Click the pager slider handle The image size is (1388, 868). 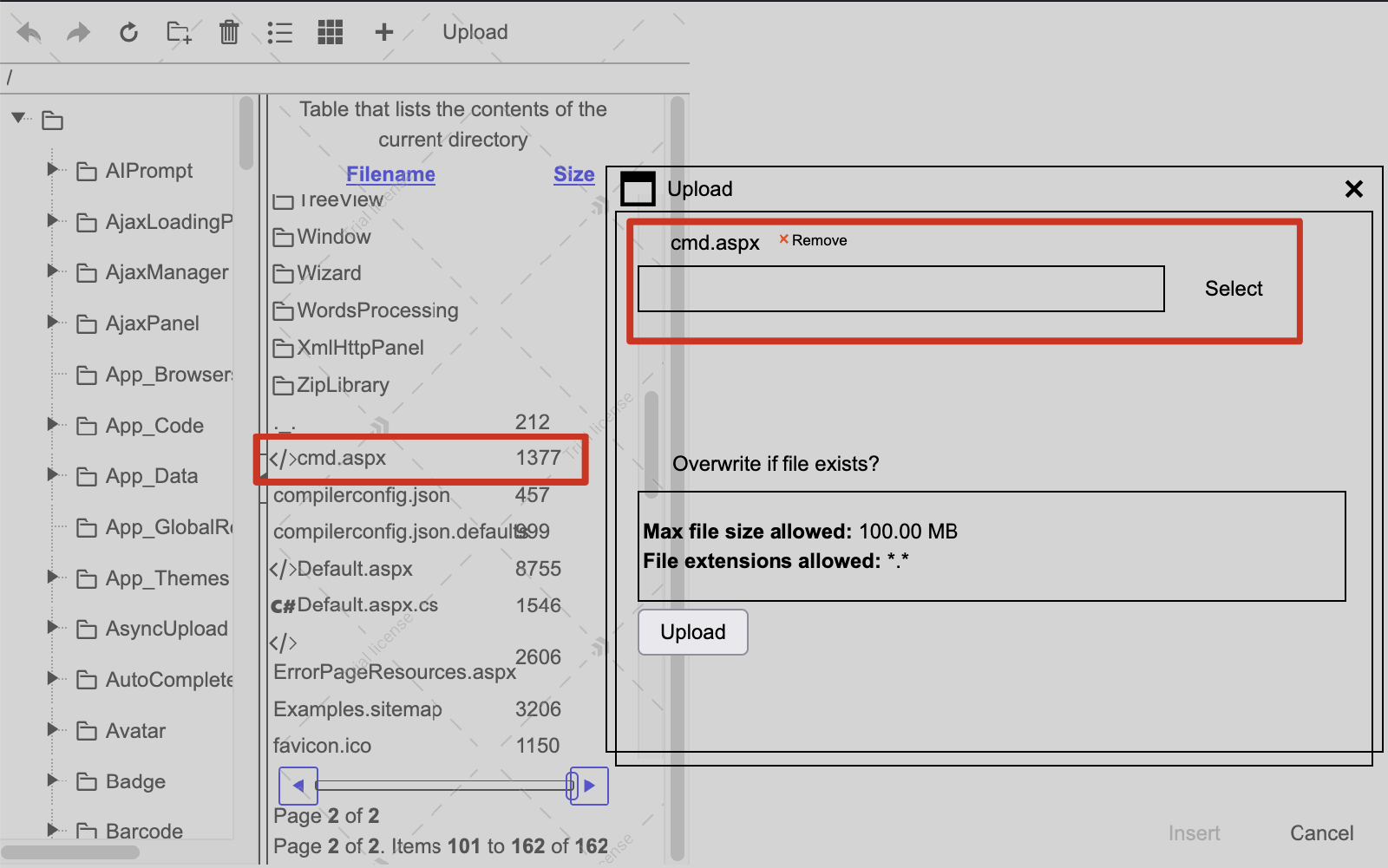[572, 786]
